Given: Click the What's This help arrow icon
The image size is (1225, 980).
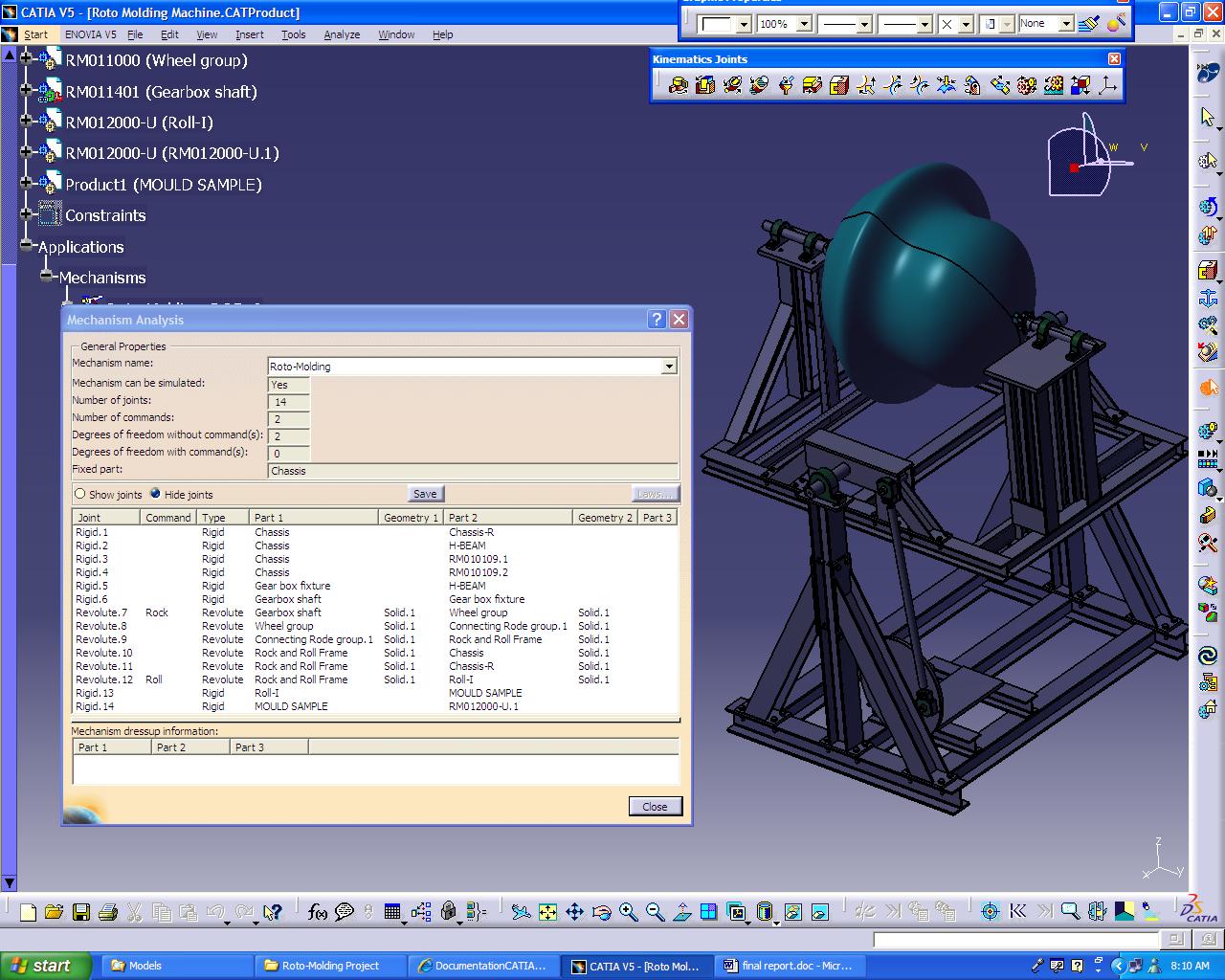Looking at the screenshot, I should 273,912.
